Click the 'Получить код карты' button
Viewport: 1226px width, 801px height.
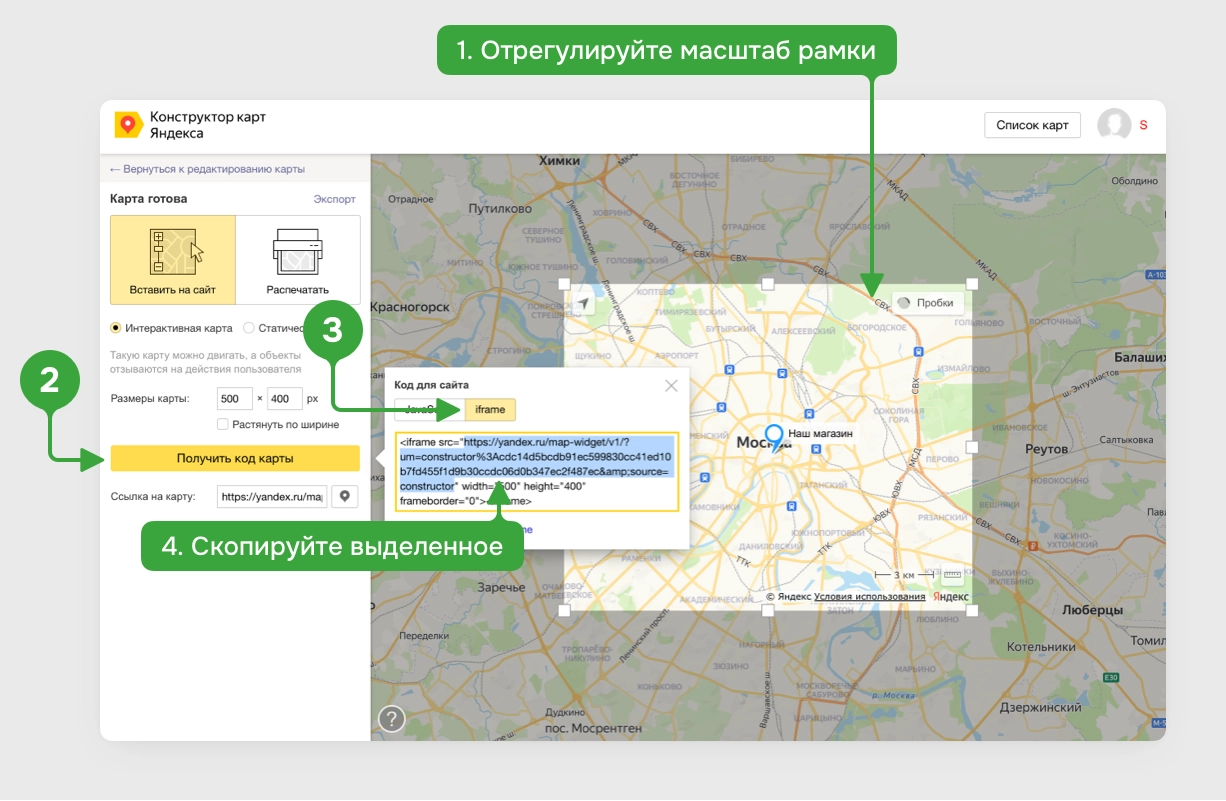235,458
